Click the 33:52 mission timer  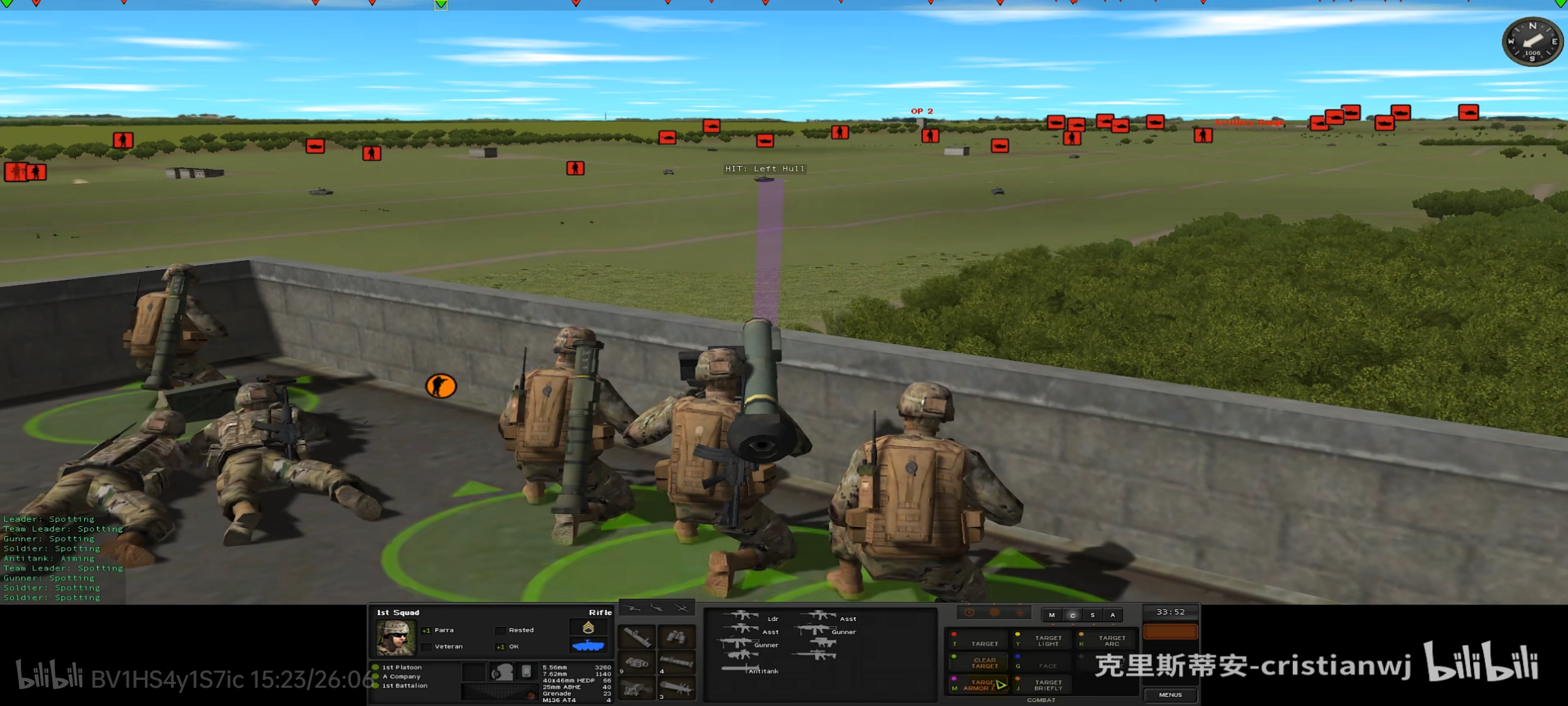[x=1170, y=612]
